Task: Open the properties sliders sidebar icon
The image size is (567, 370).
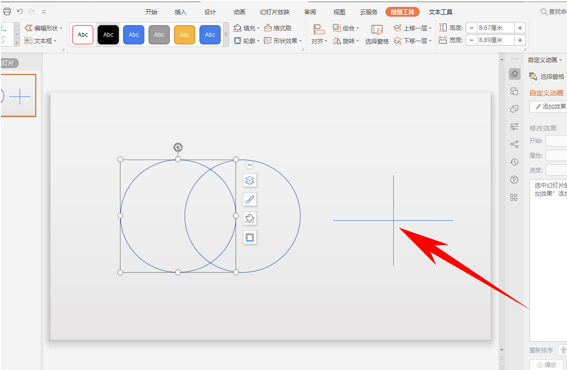Action: (x=514, y=127)
